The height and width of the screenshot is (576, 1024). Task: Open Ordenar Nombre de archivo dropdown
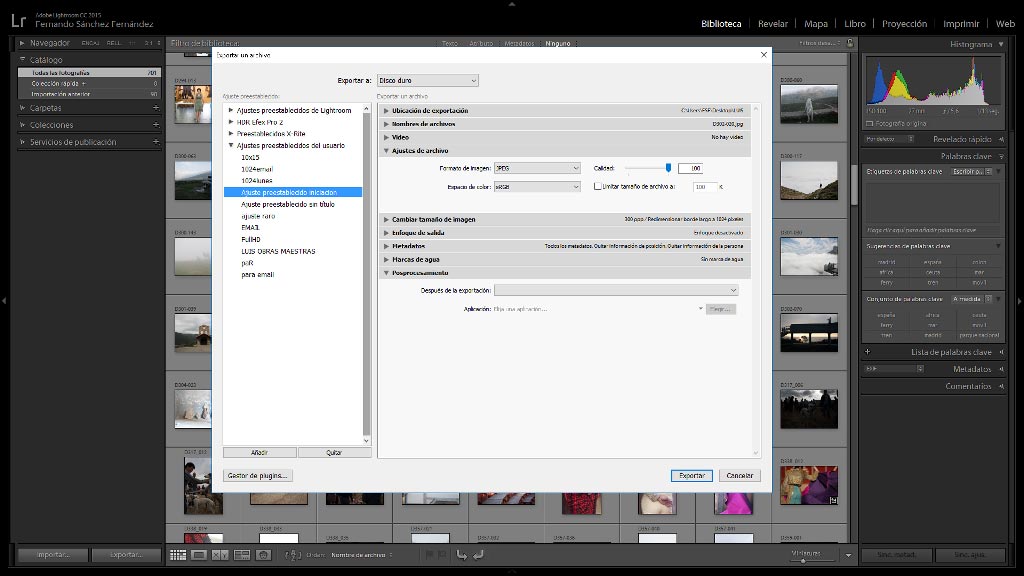click(361, 555)
